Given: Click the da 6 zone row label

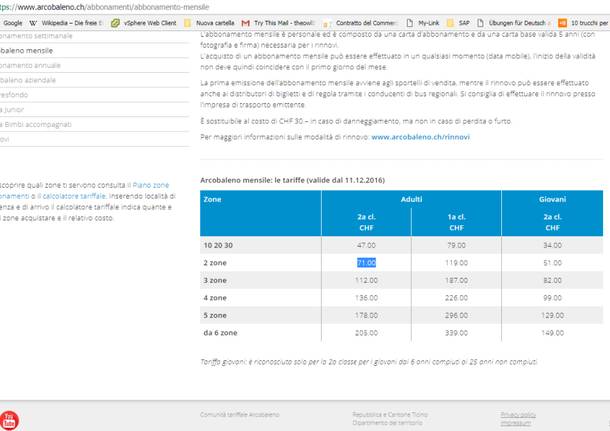Looking at the screenshot, I should (x=220, y=333).
